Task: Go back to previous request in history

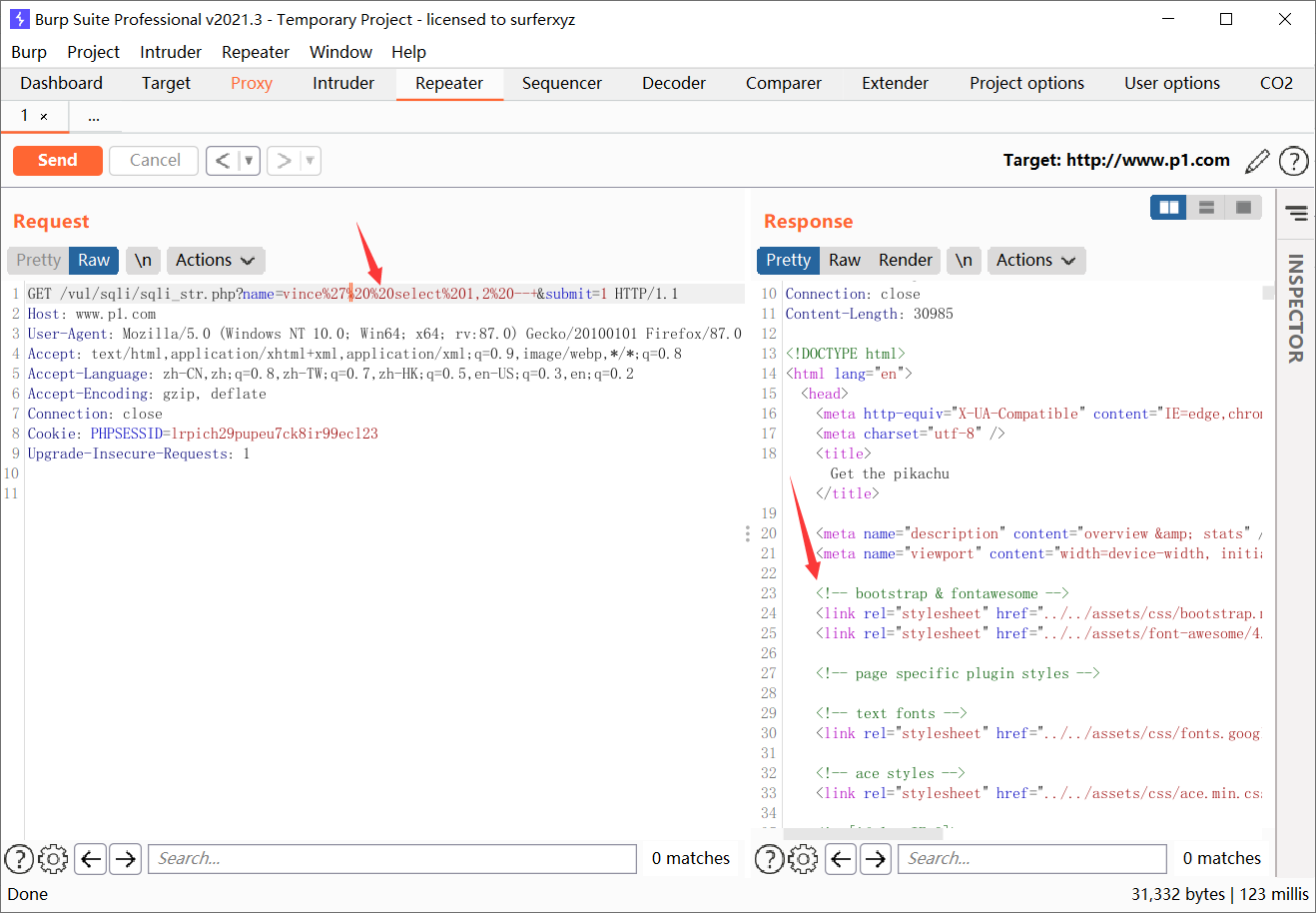Action: point(223,160)
